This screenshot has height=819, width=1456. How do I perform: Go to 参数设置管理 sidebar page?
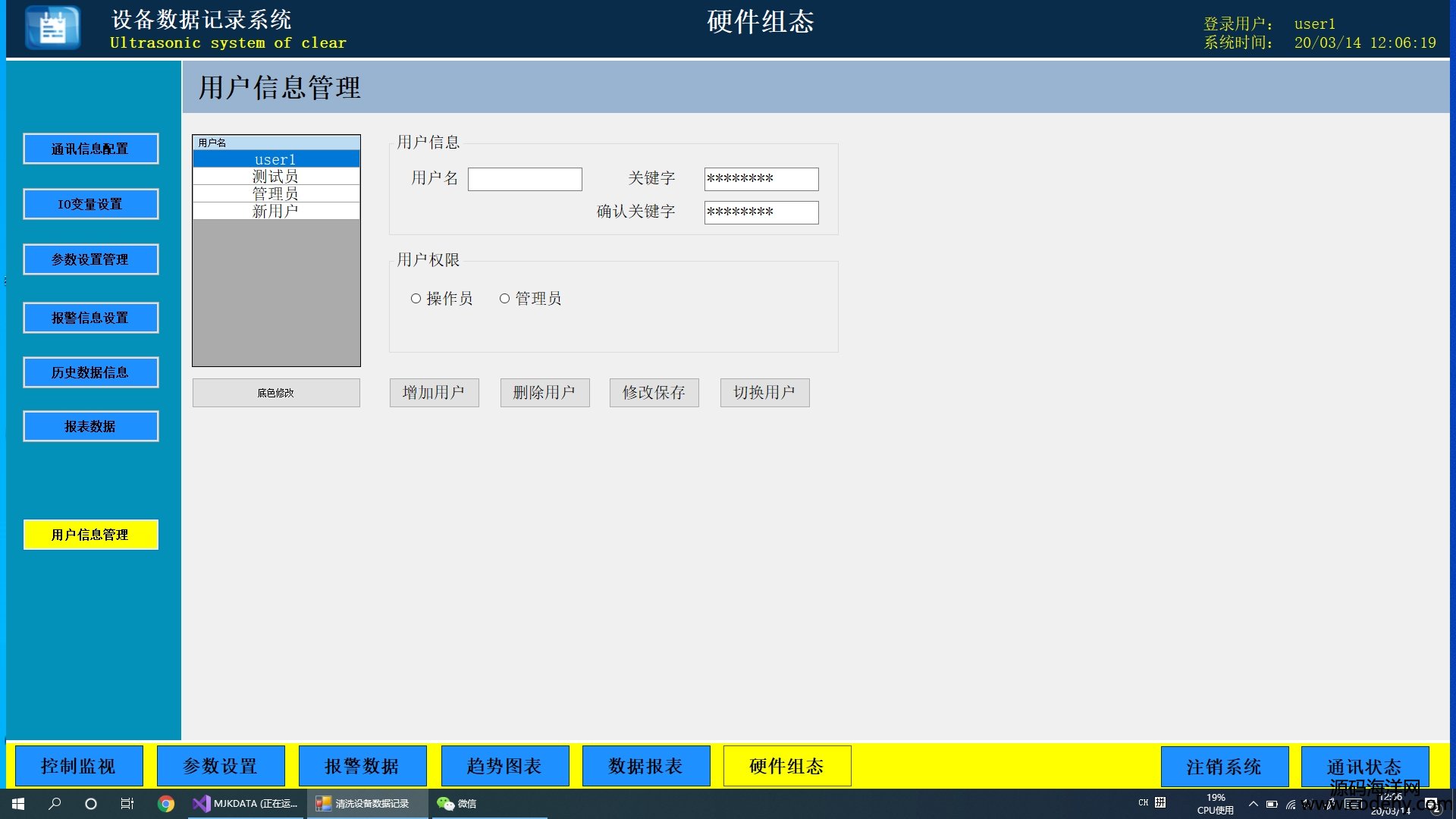91,259
